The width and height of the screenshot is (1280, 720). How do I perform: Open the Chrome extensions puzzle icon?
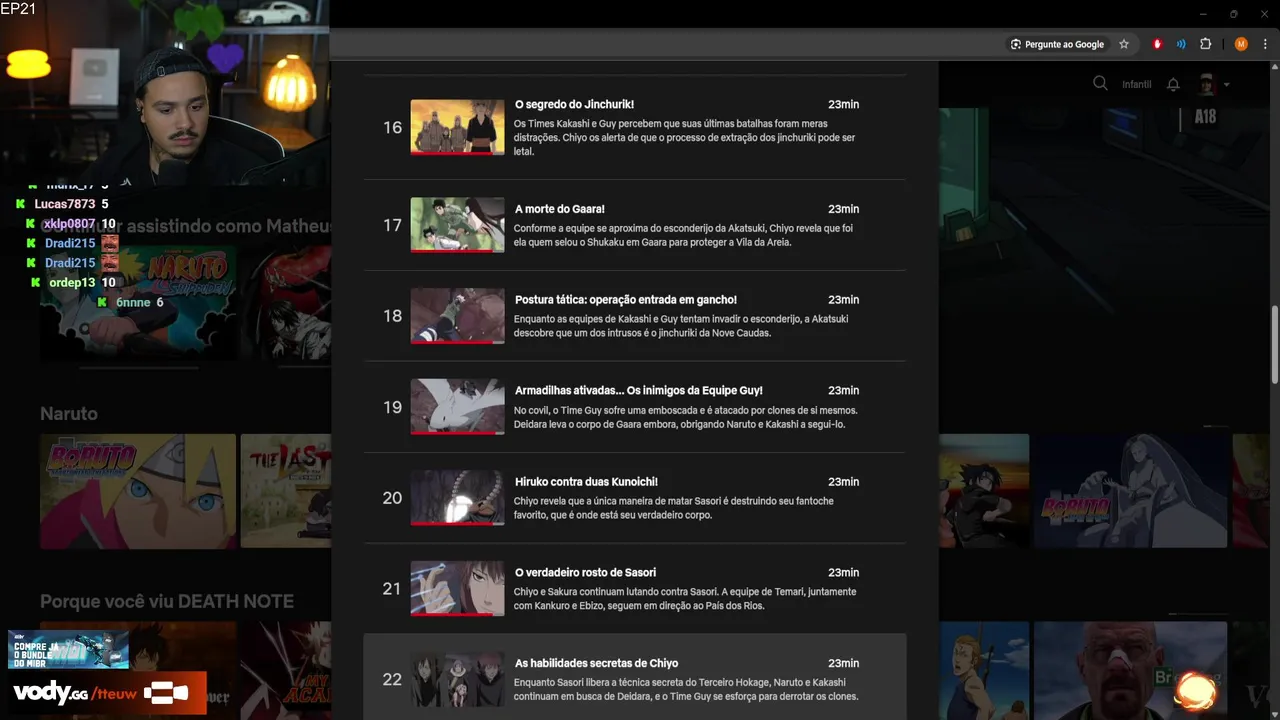pyautogui.click(x=1205, y=44)
